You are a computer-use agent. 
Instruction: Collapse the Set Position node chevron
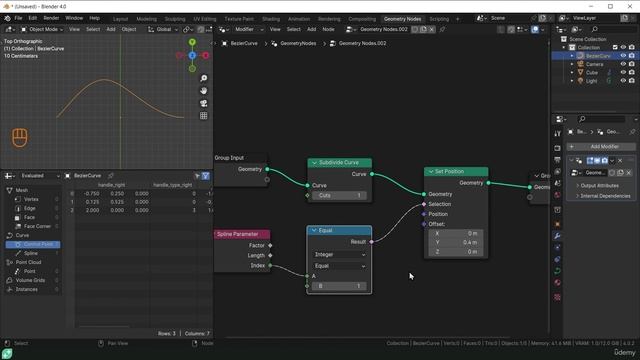click(x=431, y=172)
